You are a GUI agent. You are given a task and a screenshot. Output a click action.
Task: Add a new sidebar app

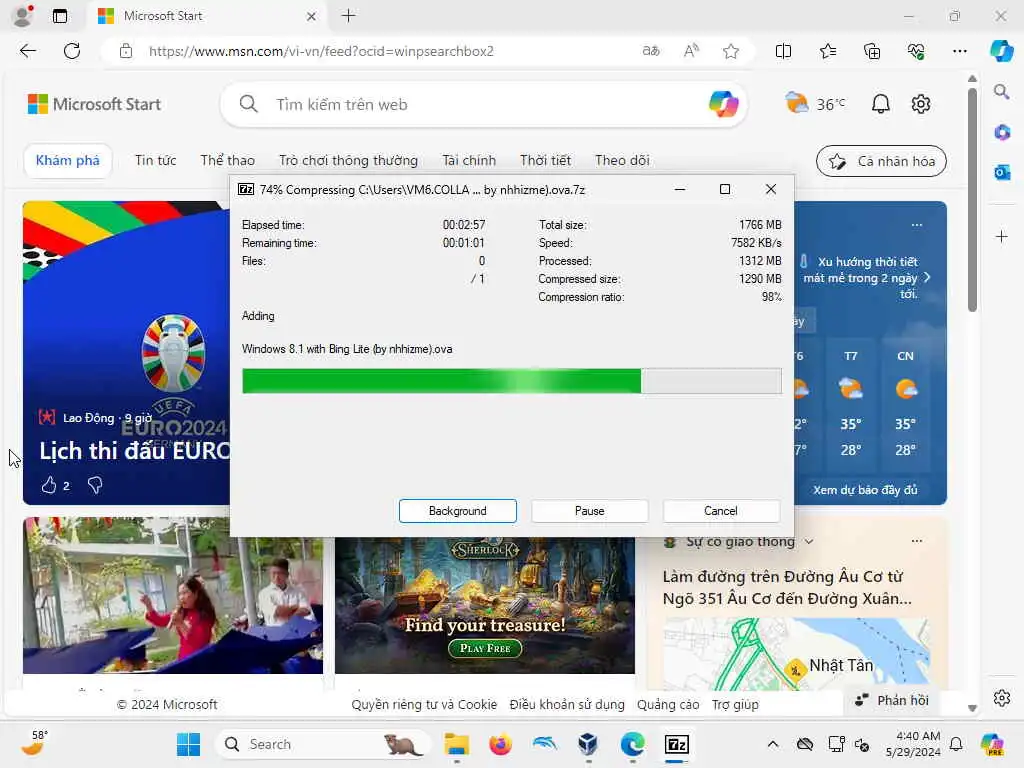point(1002,236)
